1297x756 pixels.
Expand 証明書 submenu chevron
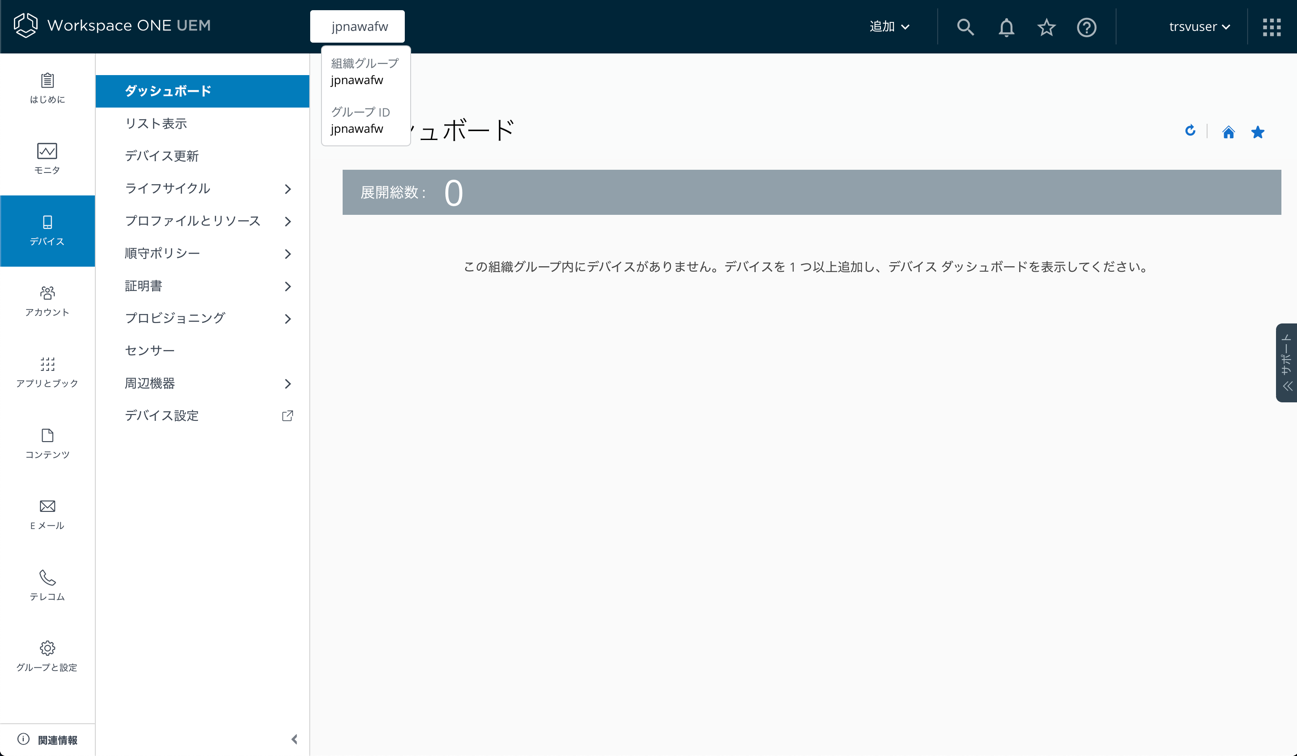point(288,286)
